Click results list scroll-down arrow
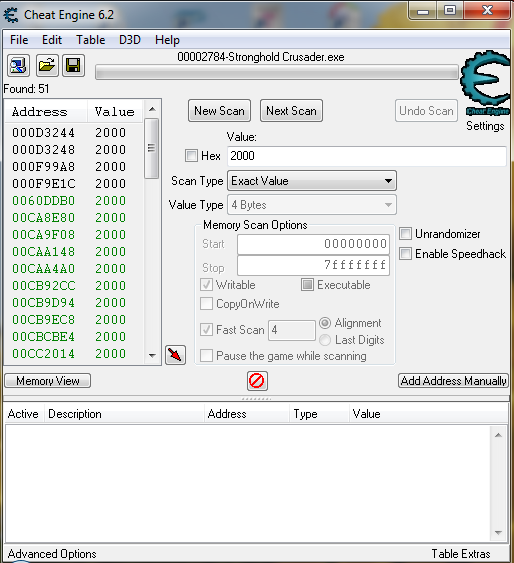The width and height of the screenshot is (514, 563). (152, 356)
